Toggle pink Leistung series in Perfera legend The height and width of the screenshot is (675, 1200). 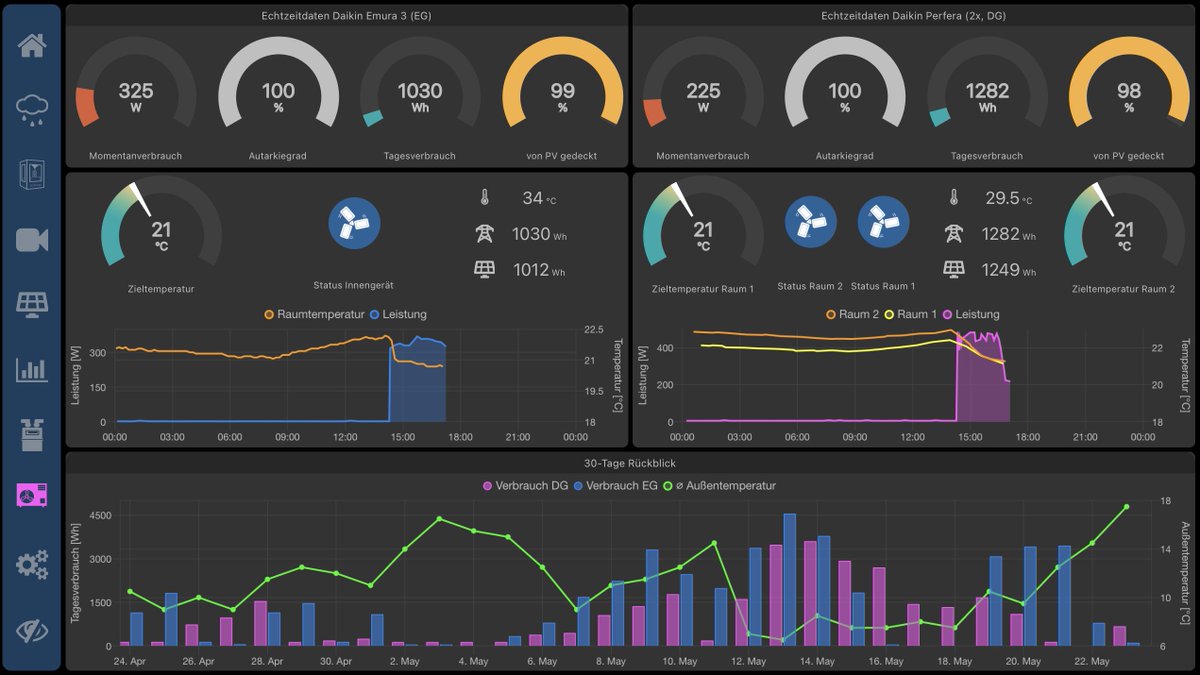point(970,314)
